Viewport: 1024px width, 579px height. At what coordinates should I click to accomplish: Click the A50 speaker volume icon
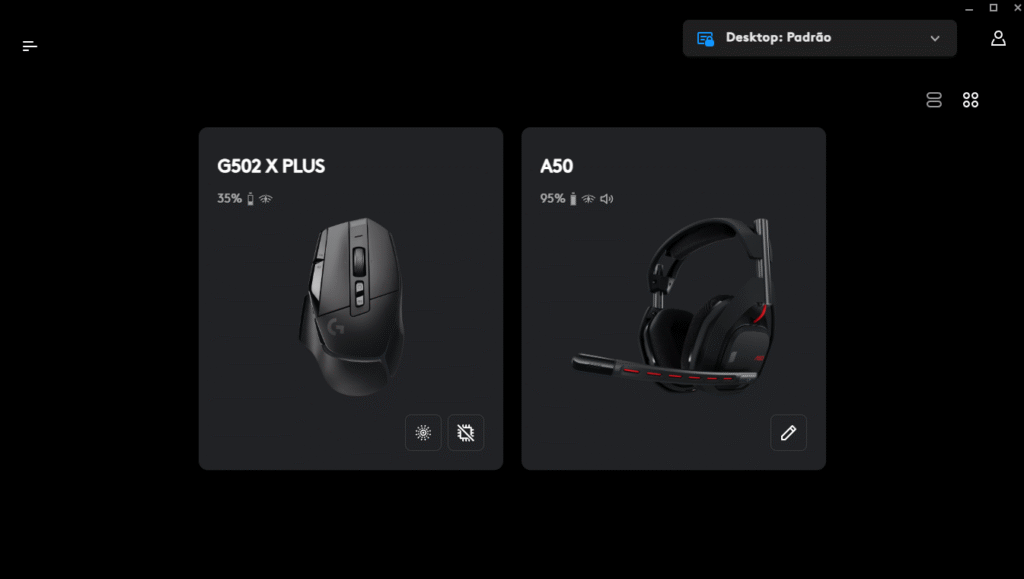[x=607, y=199]
